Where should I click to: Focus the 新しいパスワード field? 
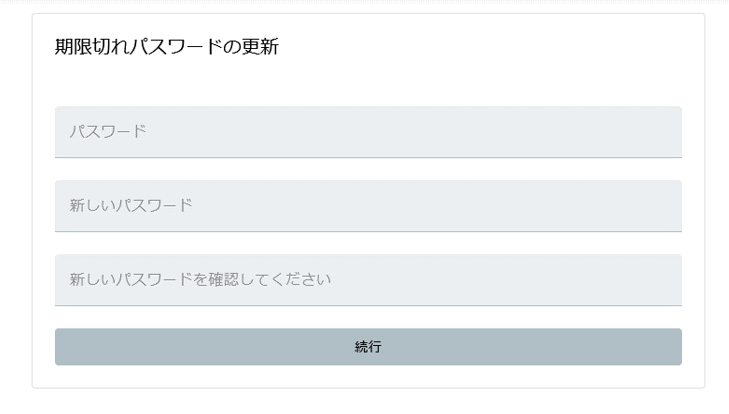click(x=368, y=205)
